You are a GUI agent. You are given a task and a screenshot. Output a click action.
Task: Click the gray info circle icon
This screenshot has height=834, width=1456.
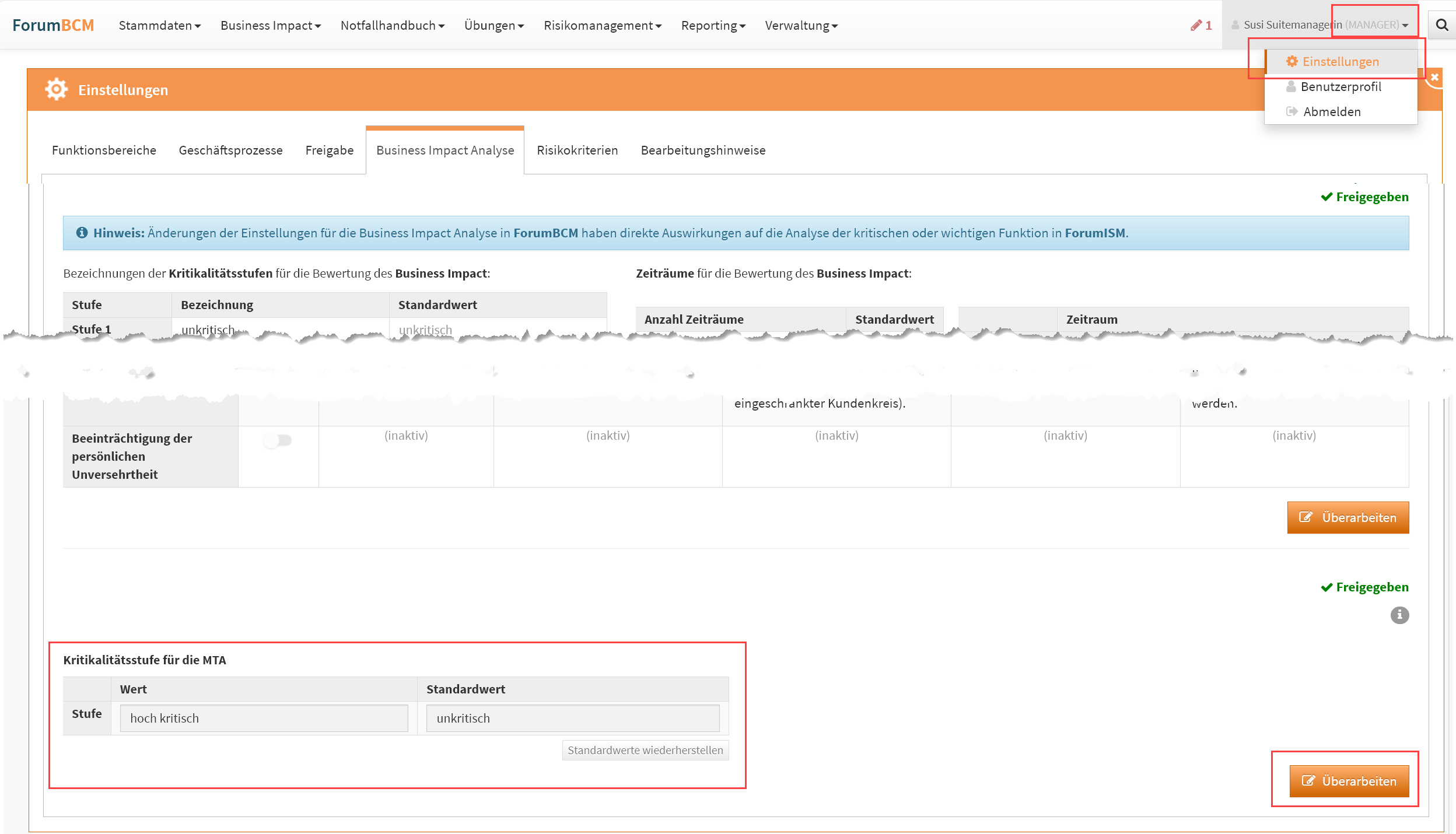[1399, 615]
